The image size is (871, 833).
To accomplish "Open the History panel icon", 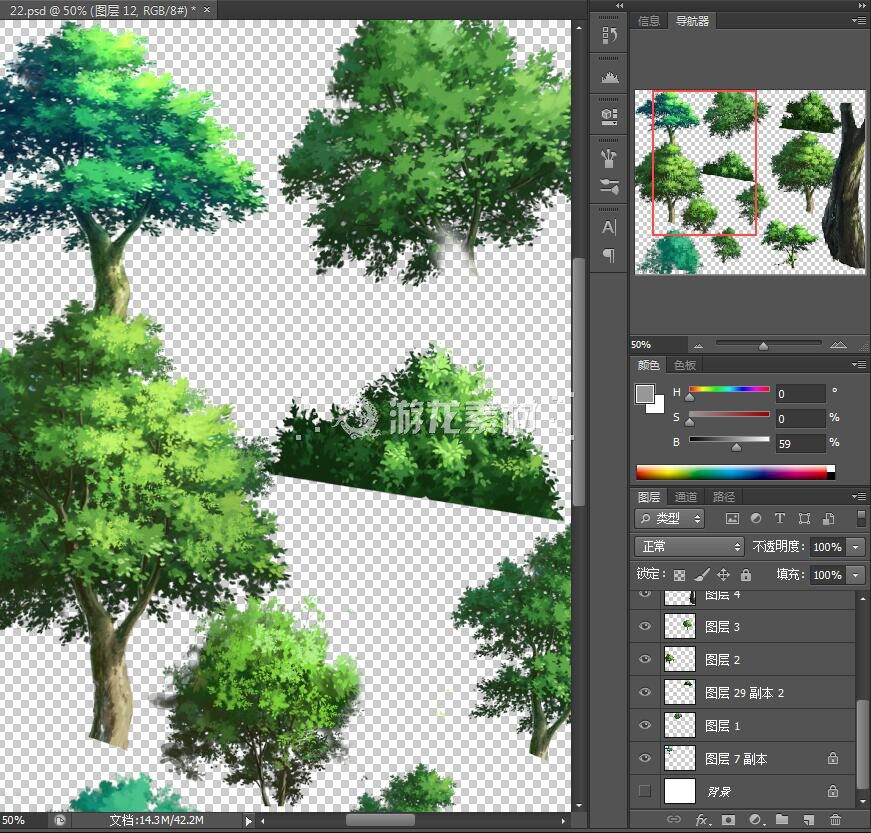I will pyautogui.click(x=609, y=36).
